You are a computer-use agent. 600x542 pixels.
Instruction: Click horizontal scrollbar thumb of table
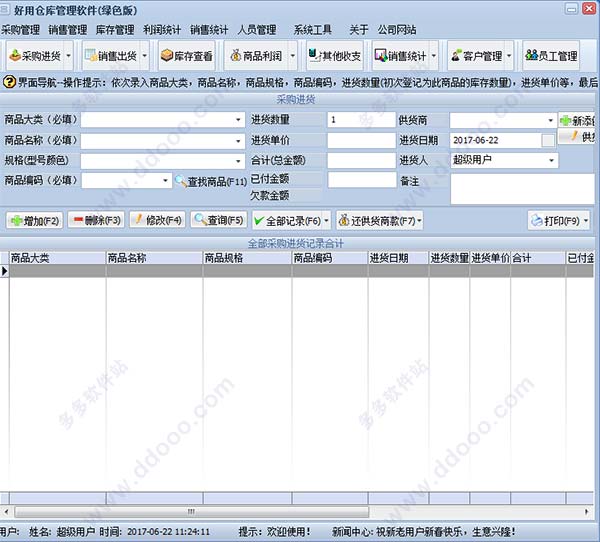(192, 512)
